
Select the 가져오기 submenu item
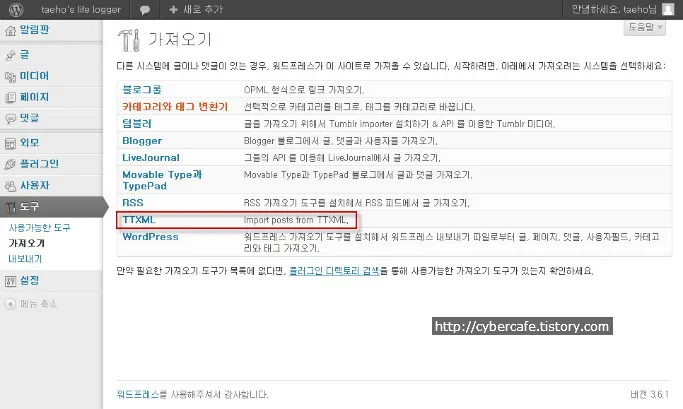pos(27,243)
